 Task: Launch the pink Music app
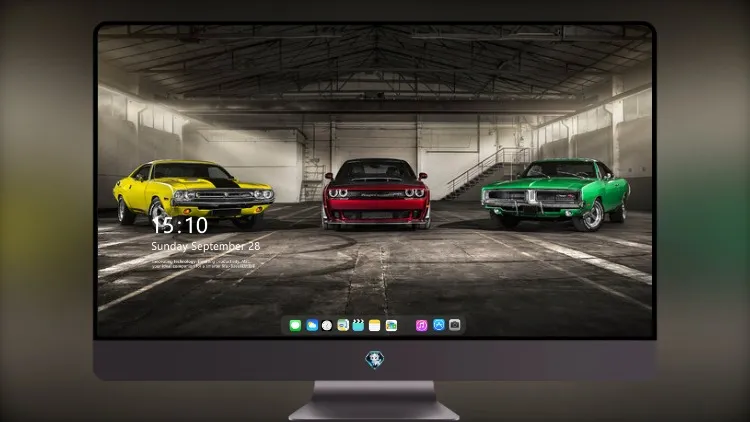tap(421, 325)
